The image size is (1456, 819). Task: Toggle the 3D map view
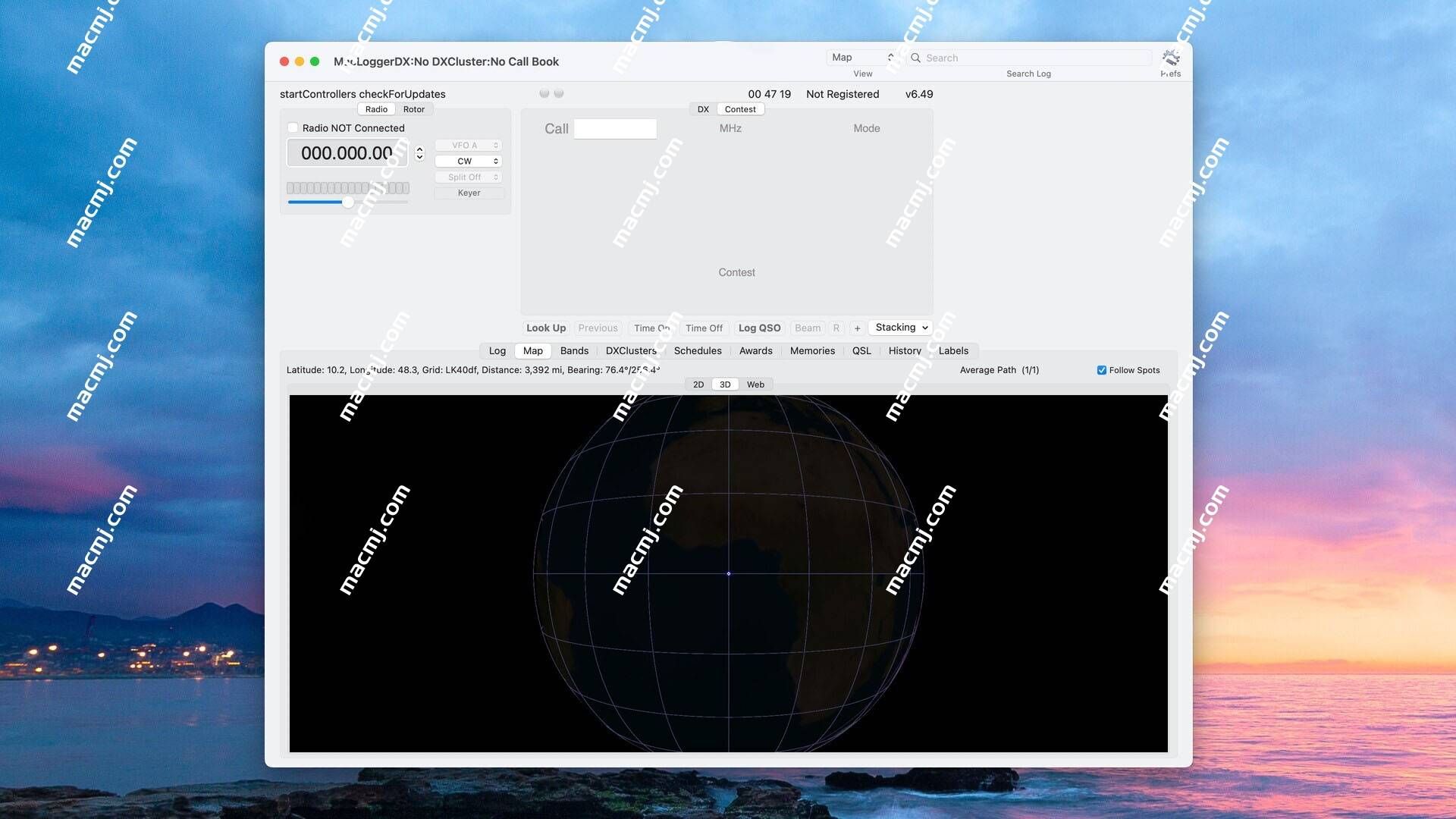coord(724,384)
